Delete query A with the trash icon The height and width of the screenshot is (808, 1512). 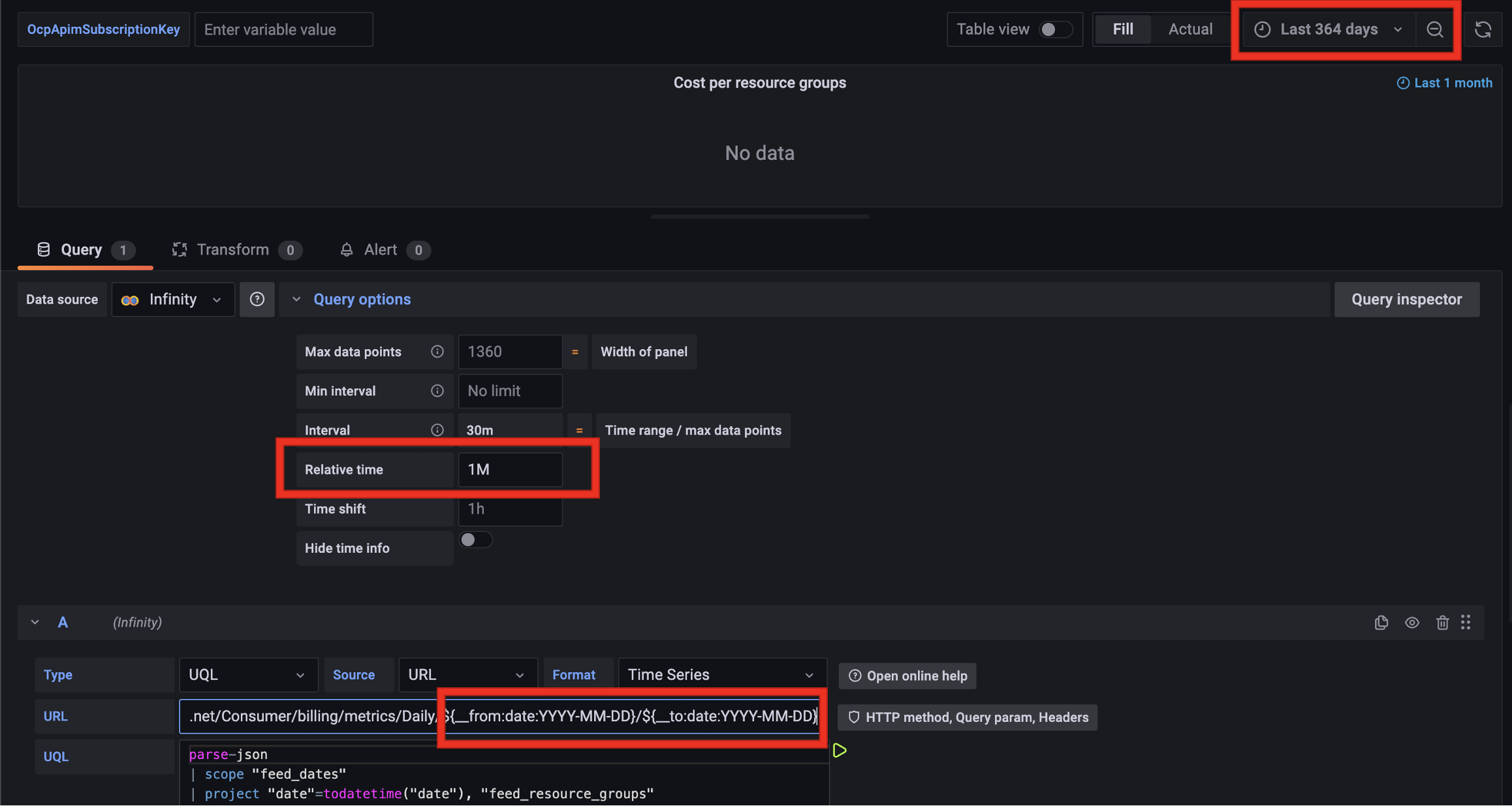pyautogui.click(x=1442, y=623)
